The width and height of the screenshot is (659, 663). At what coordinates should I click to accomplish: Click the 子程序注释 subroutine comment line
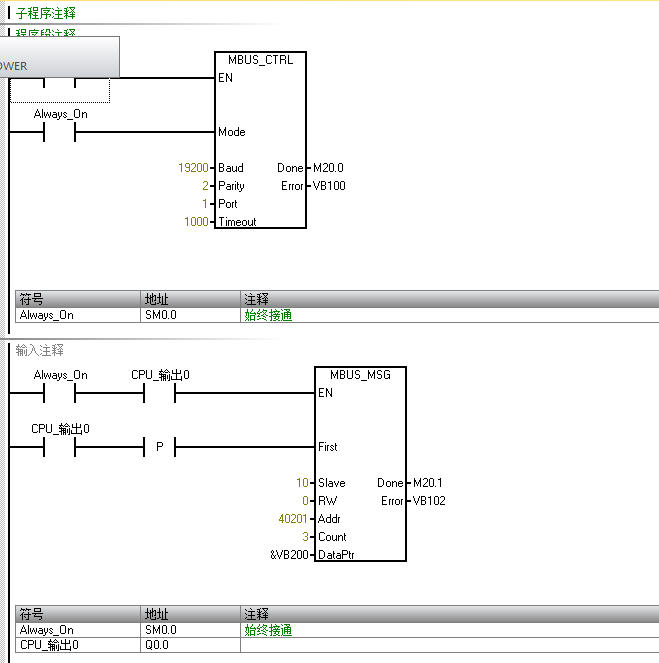click(46, 14)
